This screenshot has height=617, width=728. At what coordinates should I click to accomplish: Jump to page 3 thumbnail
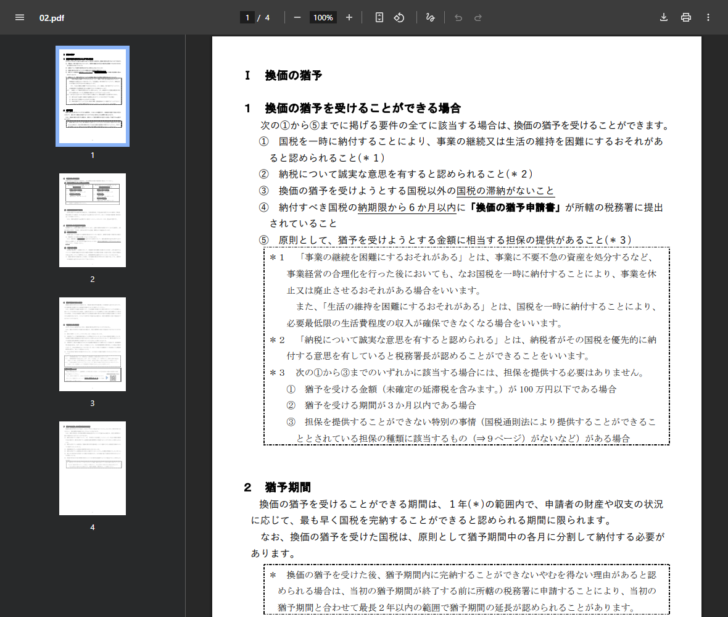pyautogui.click(x=92, y=344)
